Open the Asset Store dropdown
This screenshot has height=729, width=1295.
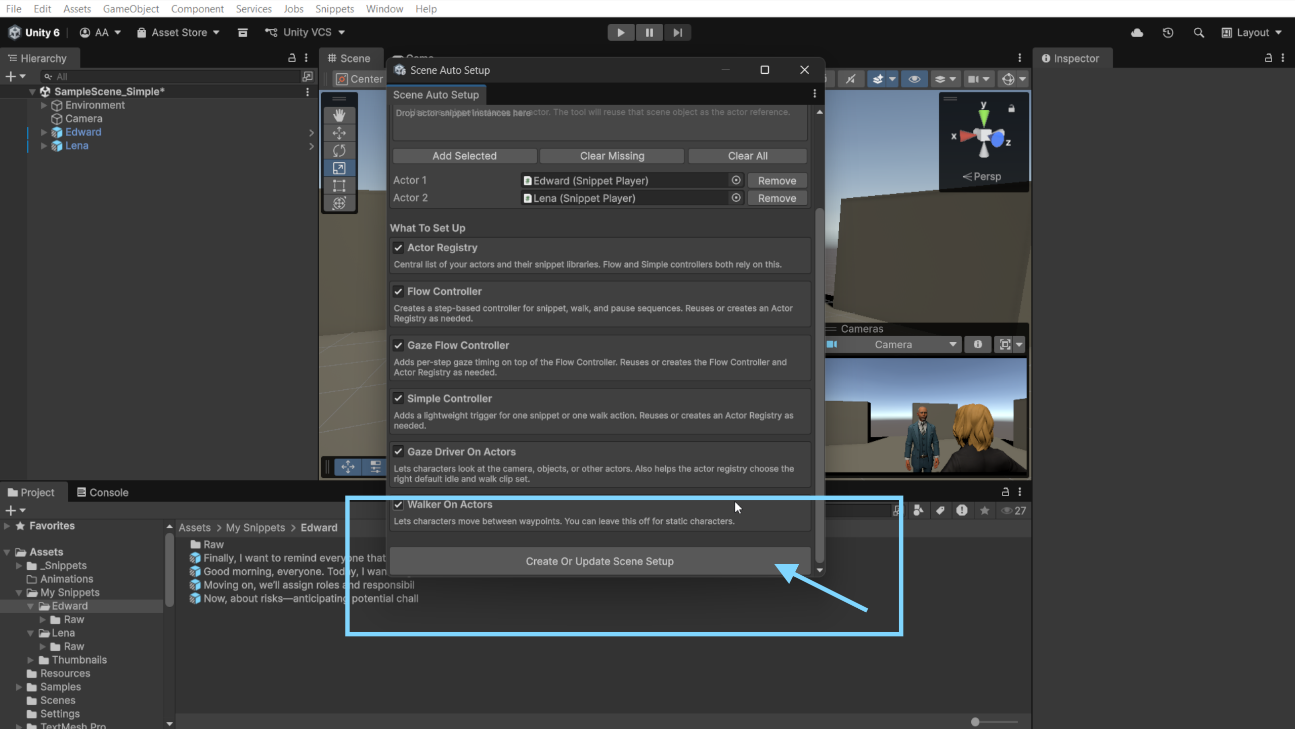(178, 33)
